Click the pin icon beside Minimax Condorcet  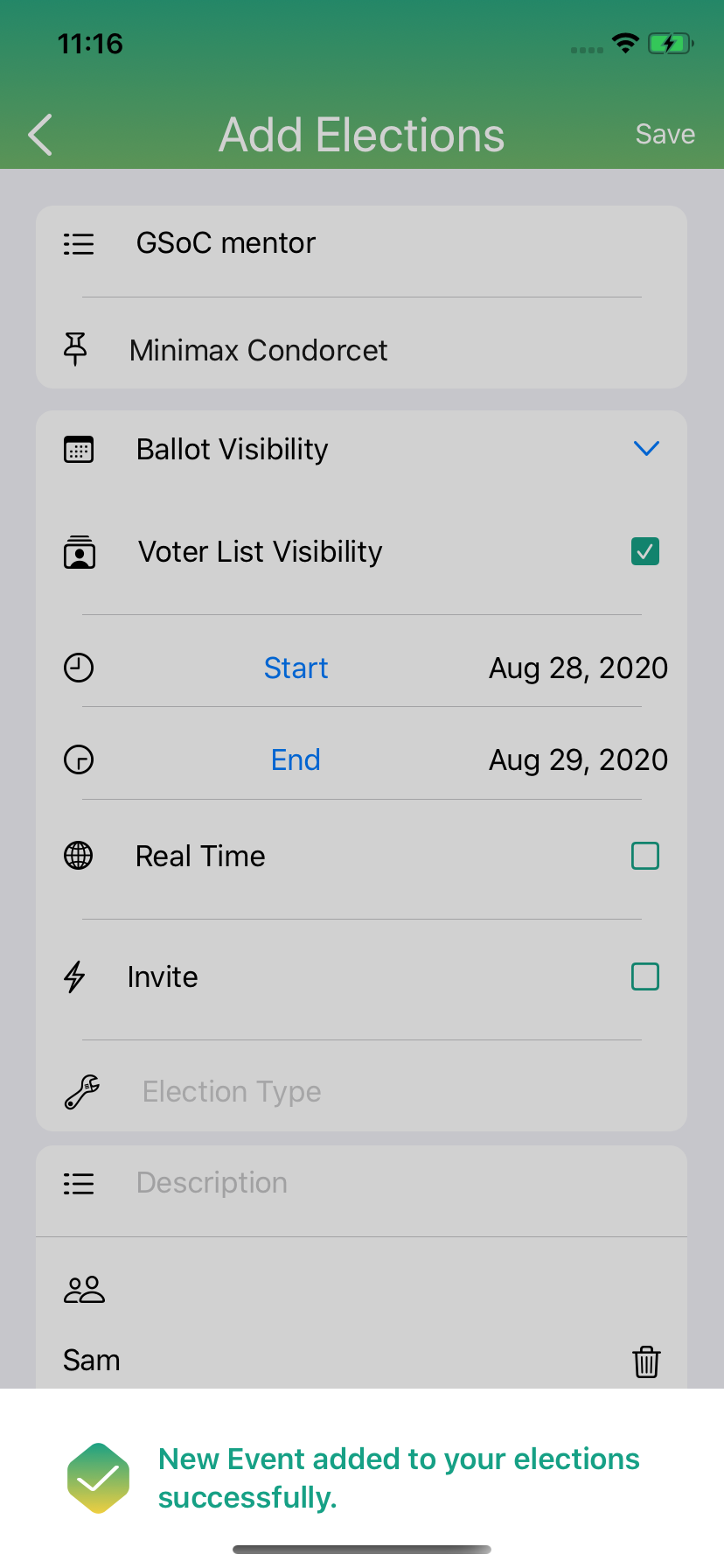[76, 349]
